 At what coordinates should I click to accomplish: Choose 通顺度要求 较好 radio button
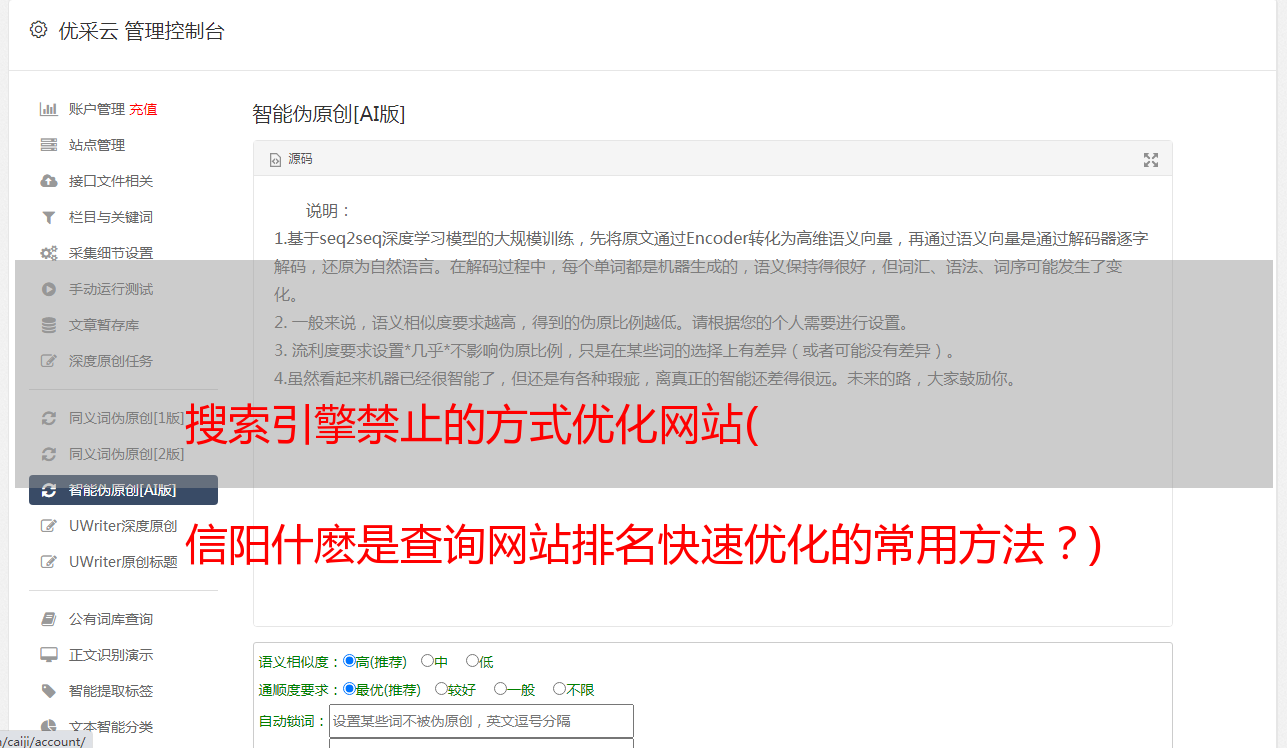point(441,689)
